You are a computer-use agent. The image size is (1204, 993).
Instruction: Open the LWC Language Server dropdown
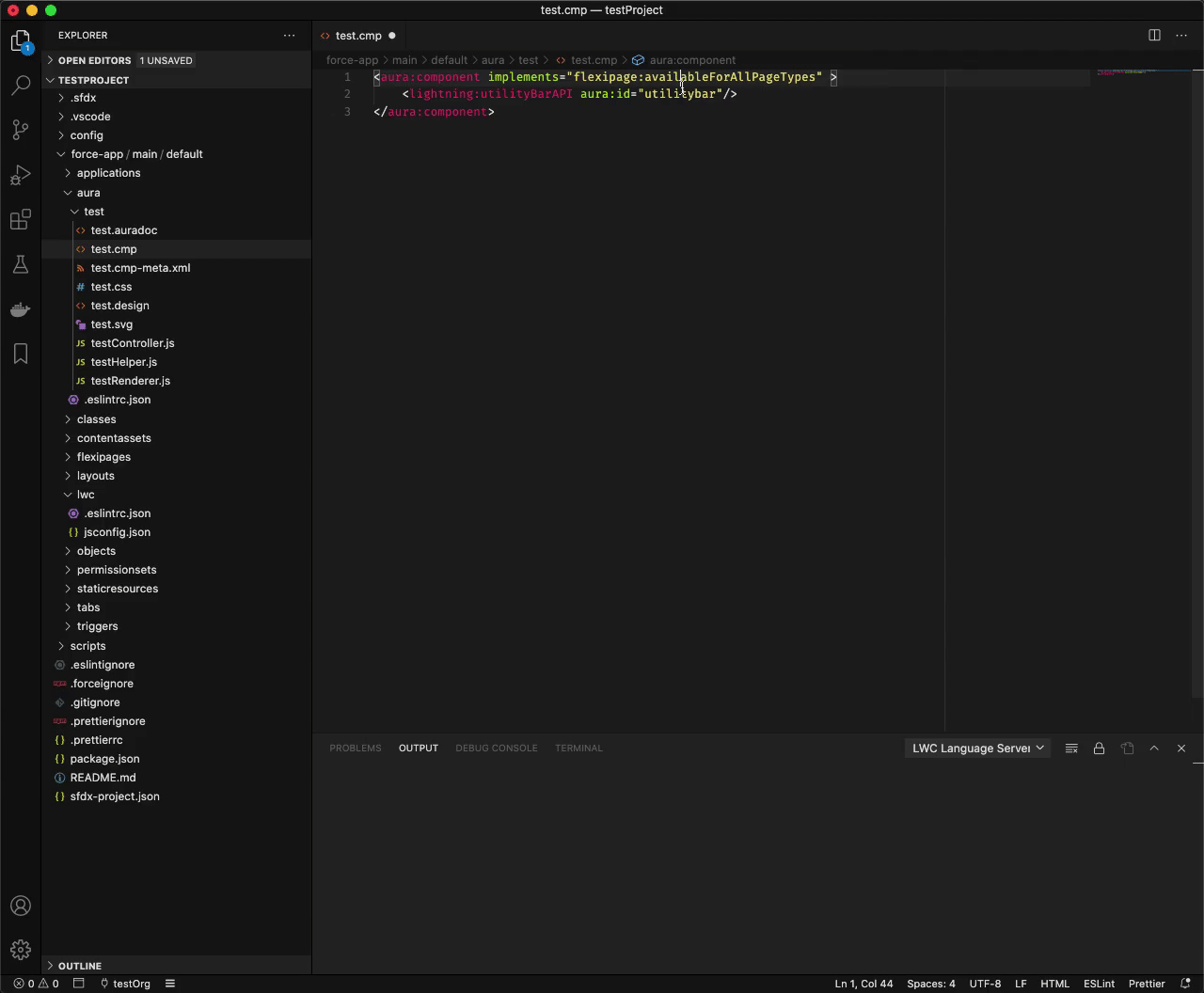pyautogui.click(x=976, y=748)
